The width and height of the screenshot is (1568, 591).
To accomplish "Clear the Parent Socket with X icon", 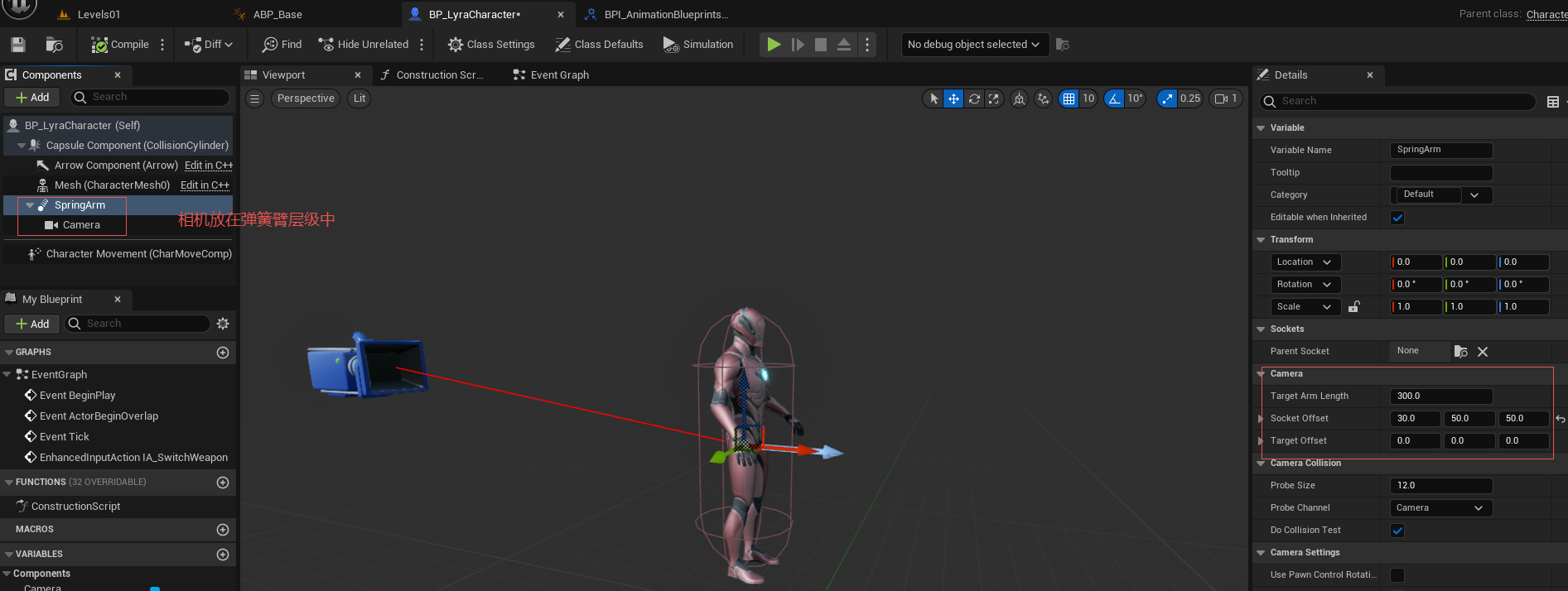I will coord(1483,352).
